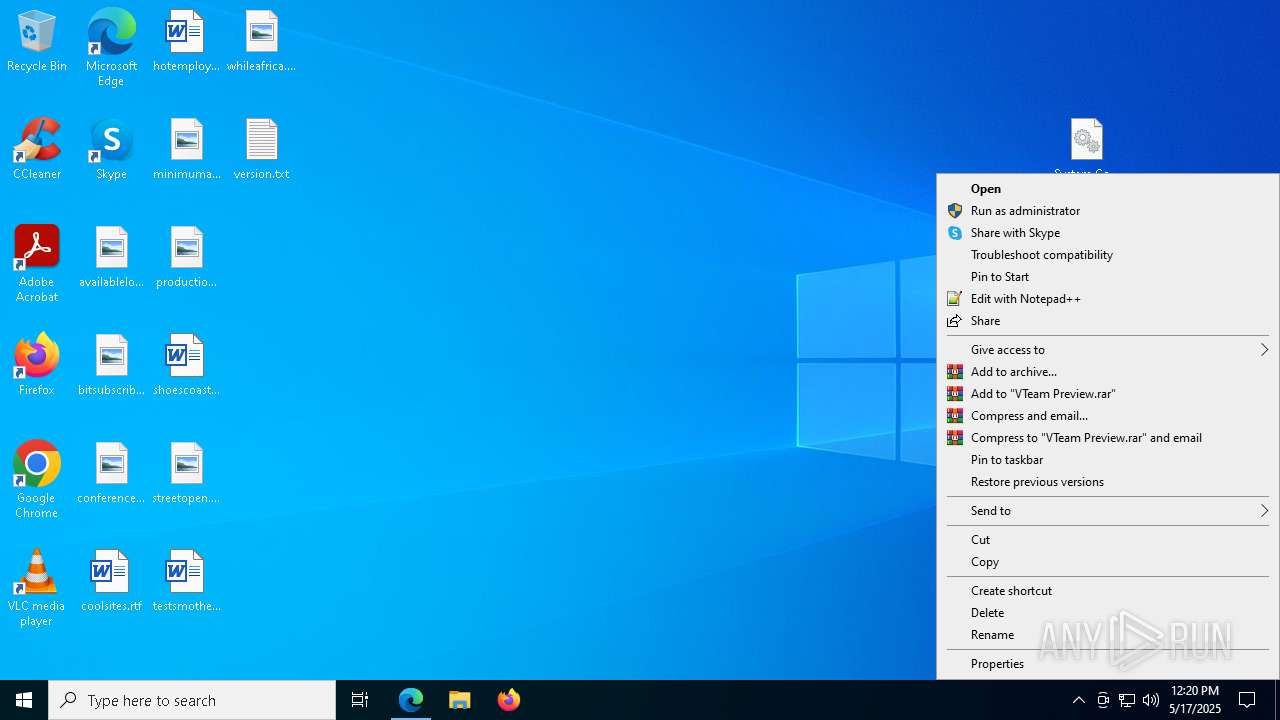Choose Troubleshoot compatibility
This screenshot has width=1280, height=720.
(x=1108, y=255)
